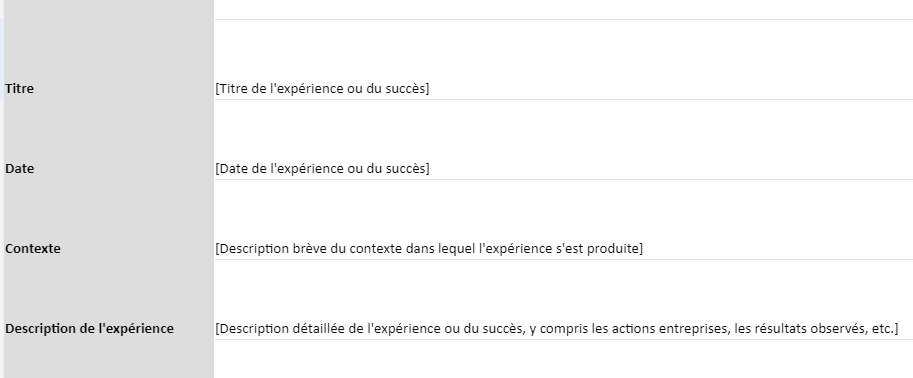913x378 pixels.
Task: Select the empty white cell above the Titre row
Action: point(564,9)
